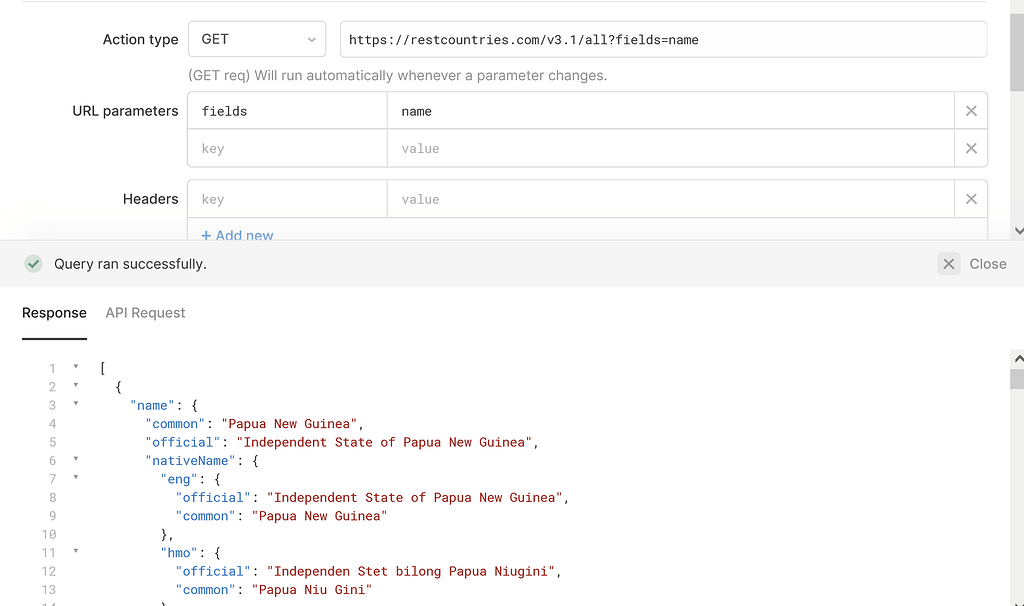The width and height of the screenshot is (1024, 606).
Task: Switch to the API Request tab
Action: pos(145,313)
